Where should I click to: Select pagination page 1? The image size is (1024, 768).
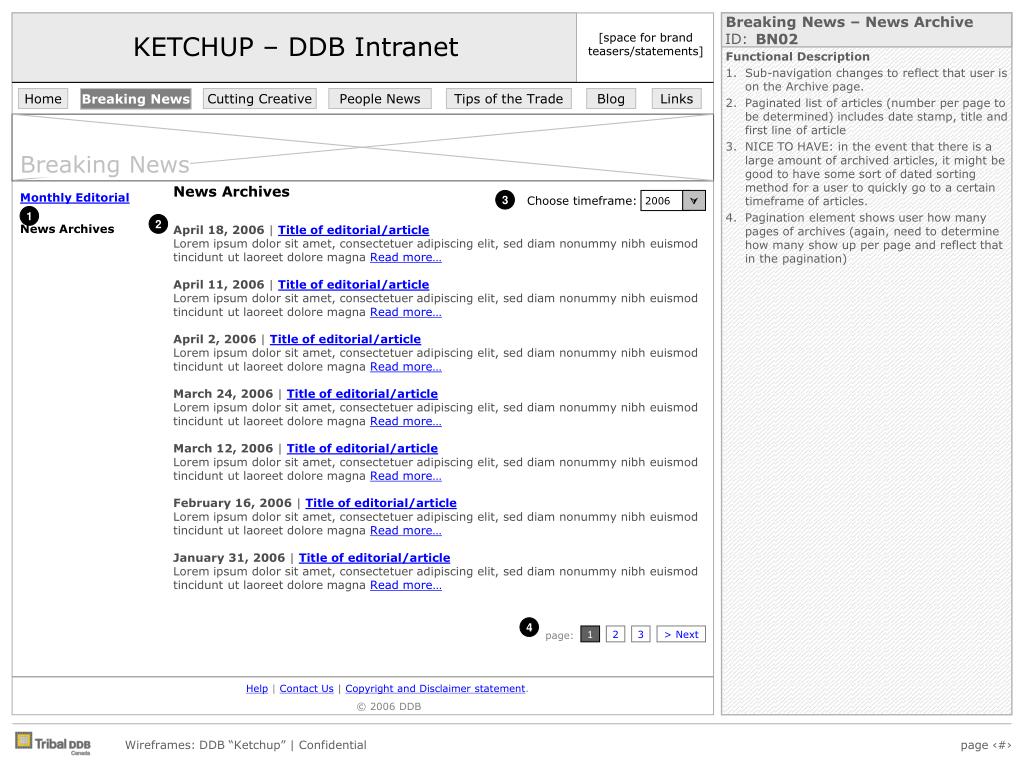pyautogui.click(x=590, y=634)
